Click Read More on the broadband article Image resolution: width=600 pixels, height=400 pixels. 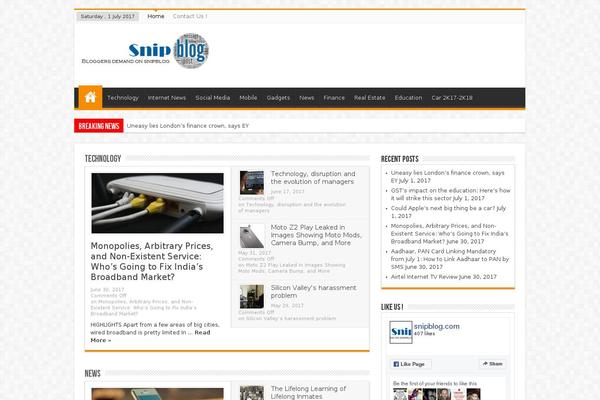[x=150, y=336]
